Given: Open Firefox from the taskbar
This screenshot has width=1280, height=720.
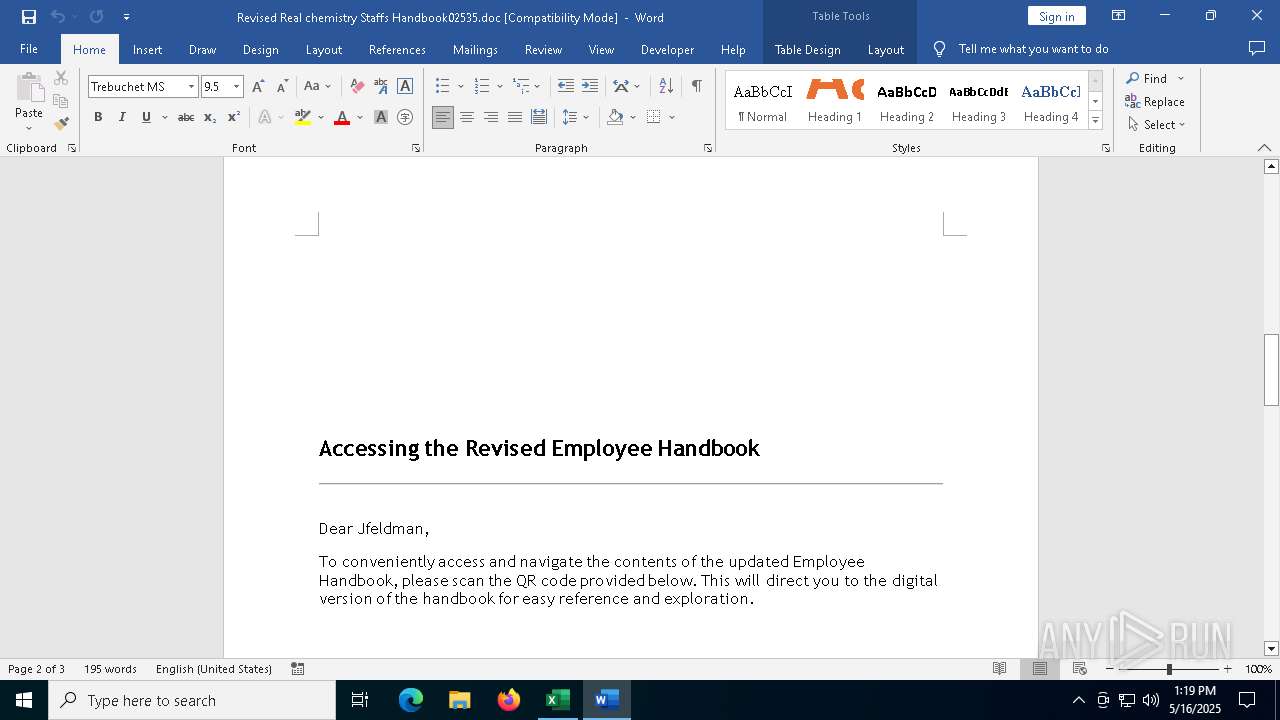Looking at the screenshot, I should pos(508,700).
